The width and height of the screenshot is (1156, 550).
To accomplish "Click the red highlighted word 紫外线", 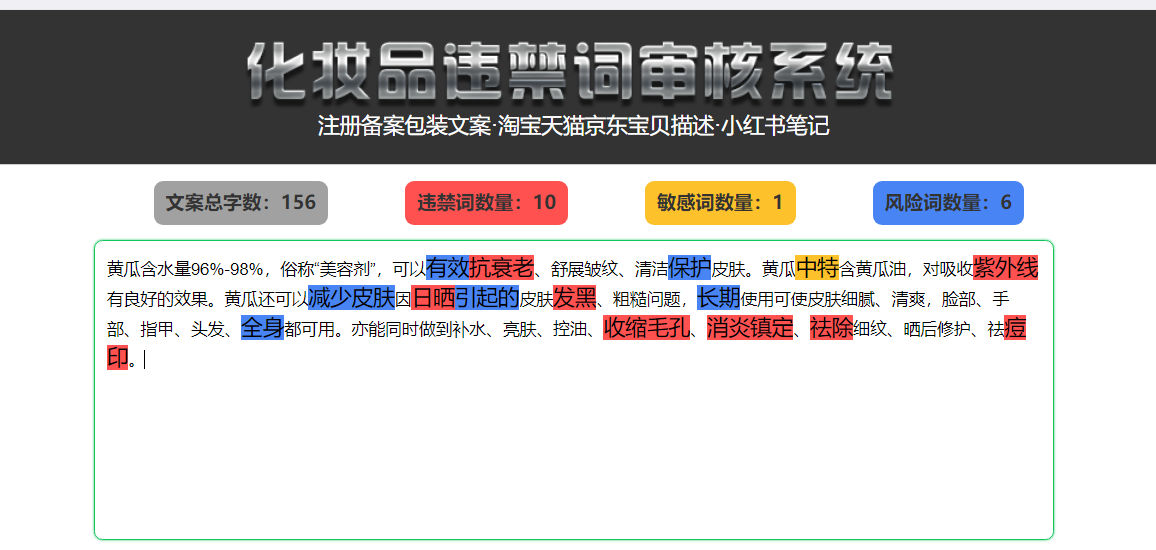I will 1005,268.
